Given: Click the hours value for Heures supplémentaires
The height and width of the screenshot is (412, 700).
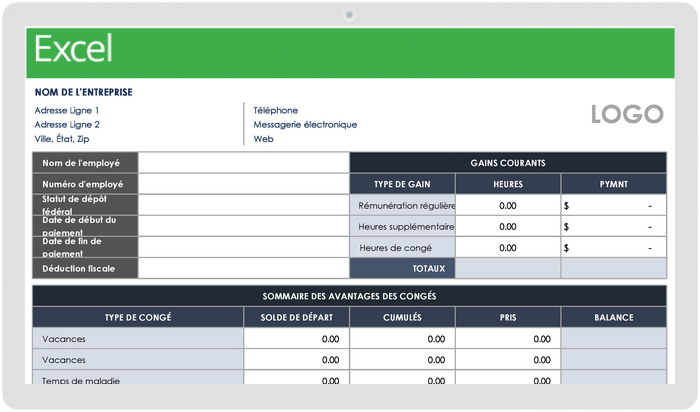Looking at the screenshot, I should pyautogui.click(x=508, y=226).
